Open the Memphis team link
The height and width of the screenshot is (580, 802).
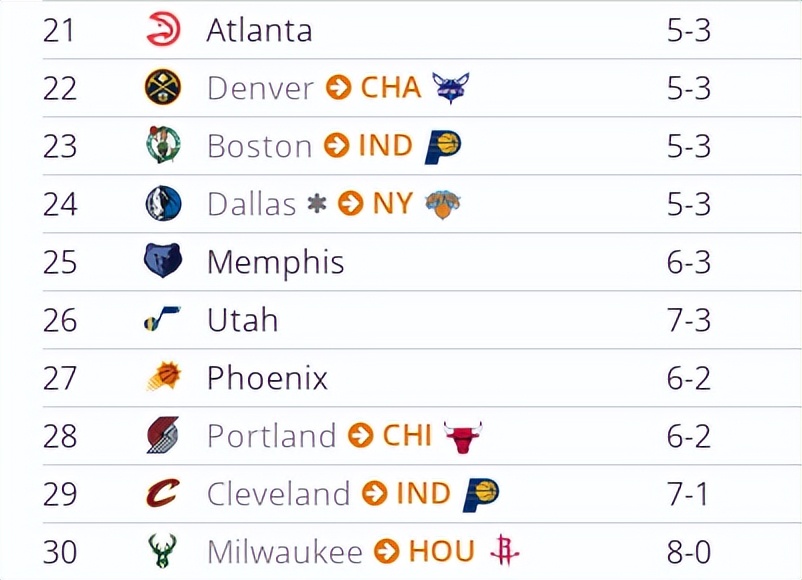[x=275, y=262]
